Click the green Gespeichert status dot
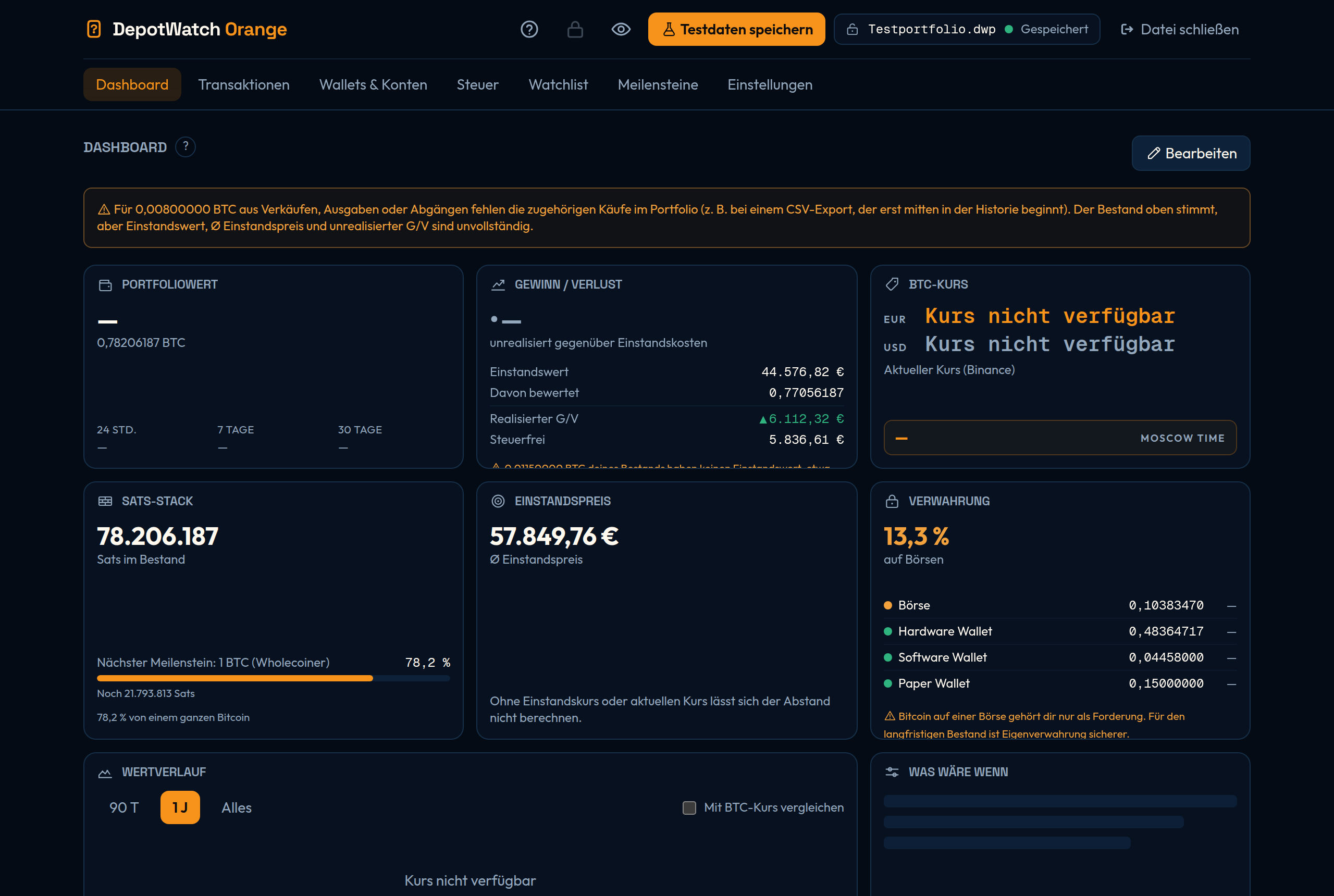Screen dimensions: 1334x896 [x=1009, y=29]
